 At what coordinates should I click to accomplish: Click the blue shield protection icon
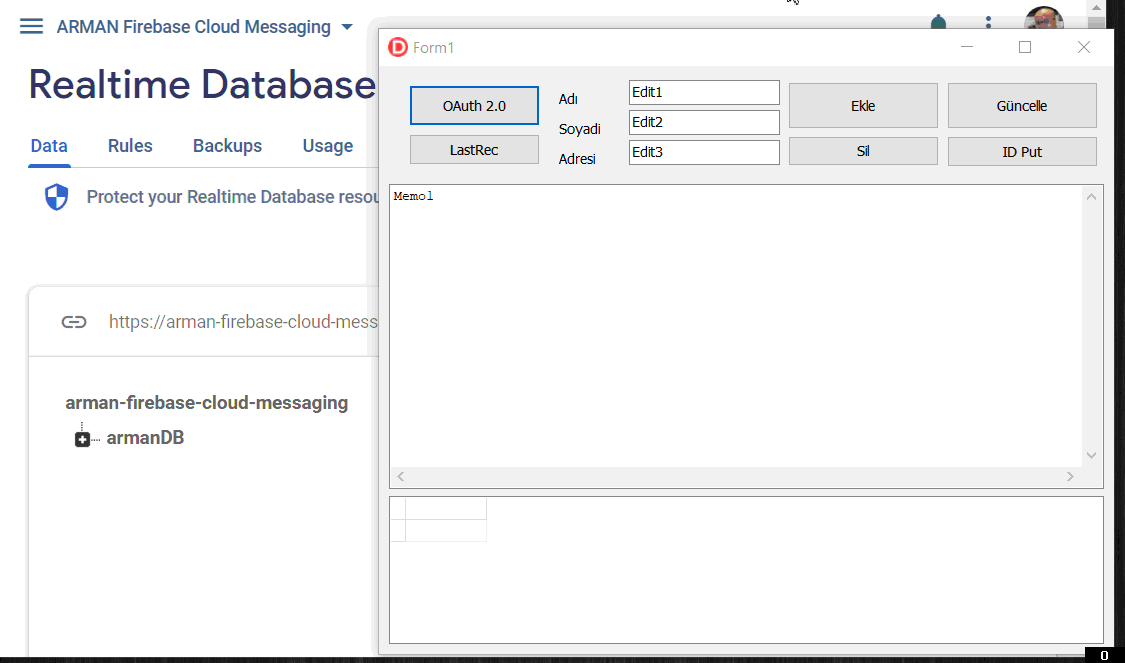(x=57, y=197)
